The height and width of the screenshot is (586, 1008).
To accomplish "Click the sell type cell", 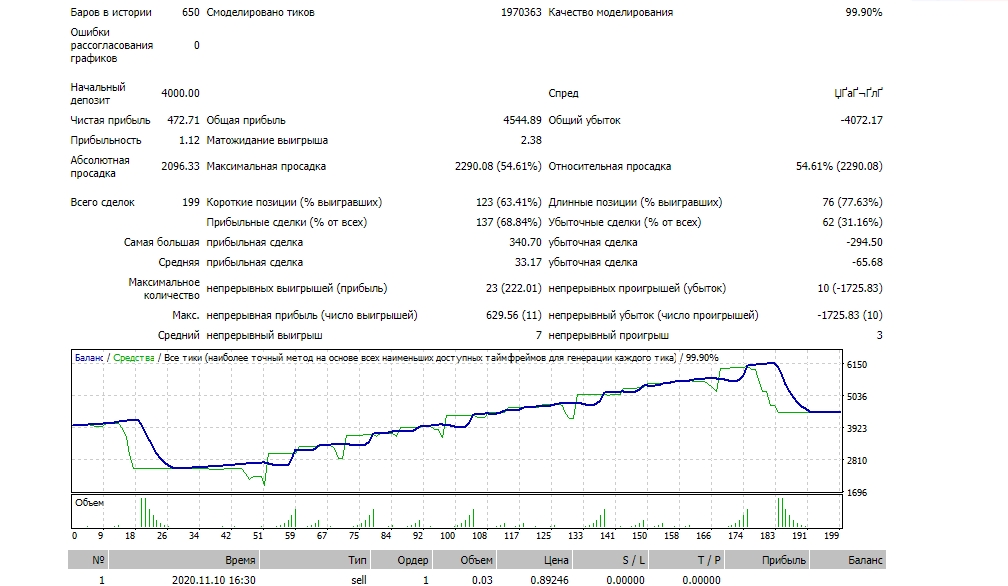I will [x=359, y=580].
